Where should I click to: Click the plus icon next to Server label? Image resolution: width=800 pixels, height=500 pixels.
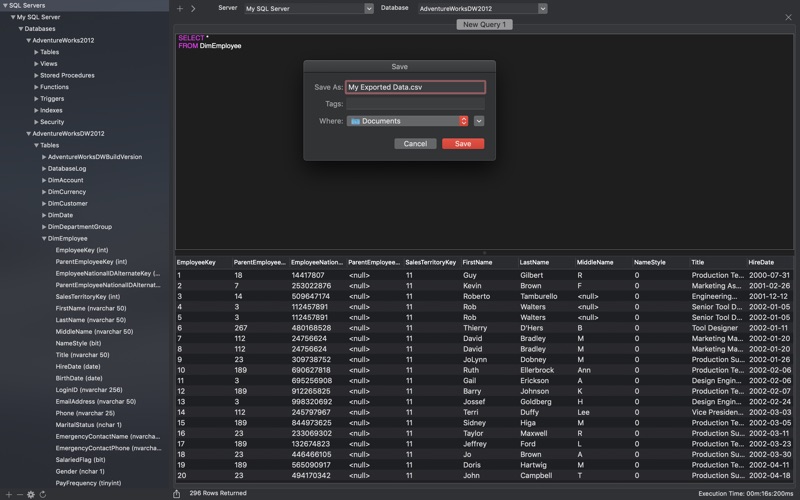[x=180, y=8]
